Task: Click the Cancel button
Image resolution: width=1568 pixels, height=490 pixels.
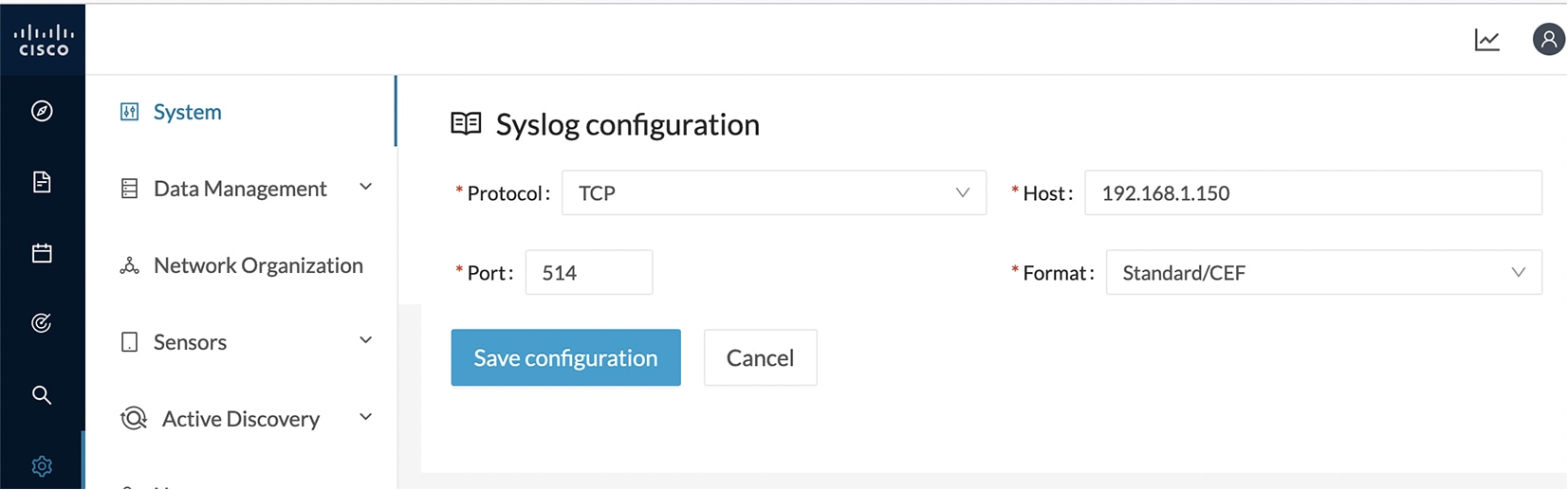Action: click(760, 357)
